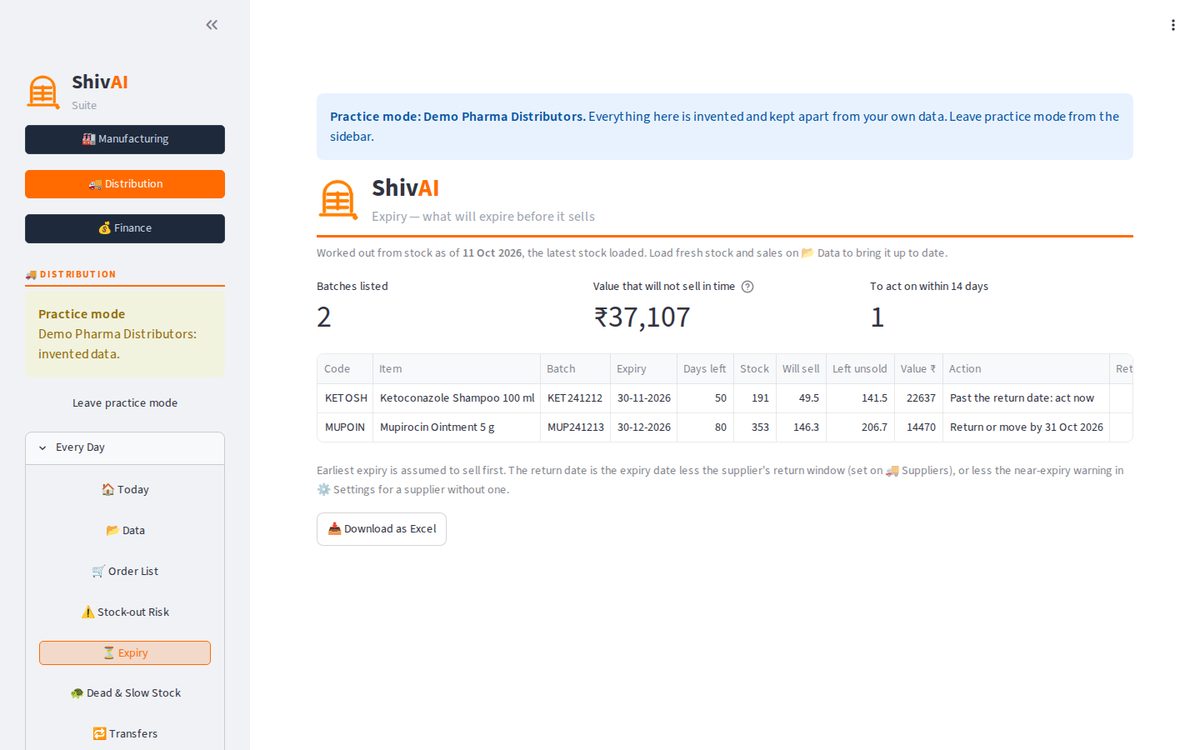
Task: Sort by the Expiry column header
Action: click(x=643, y=369)
